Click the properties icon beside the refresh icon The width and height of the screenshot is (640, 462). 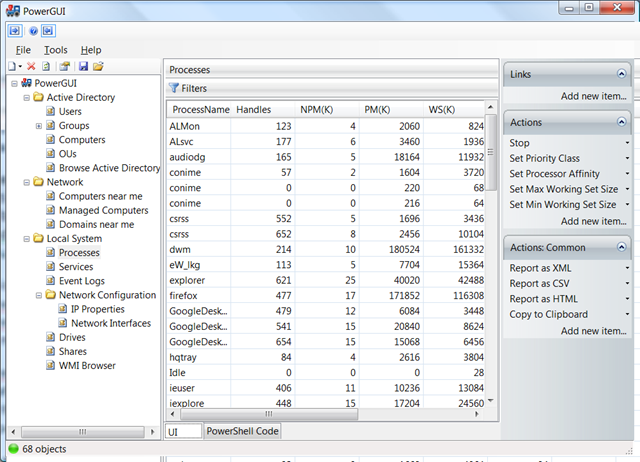pyautogui.click(x=64, y=66)
